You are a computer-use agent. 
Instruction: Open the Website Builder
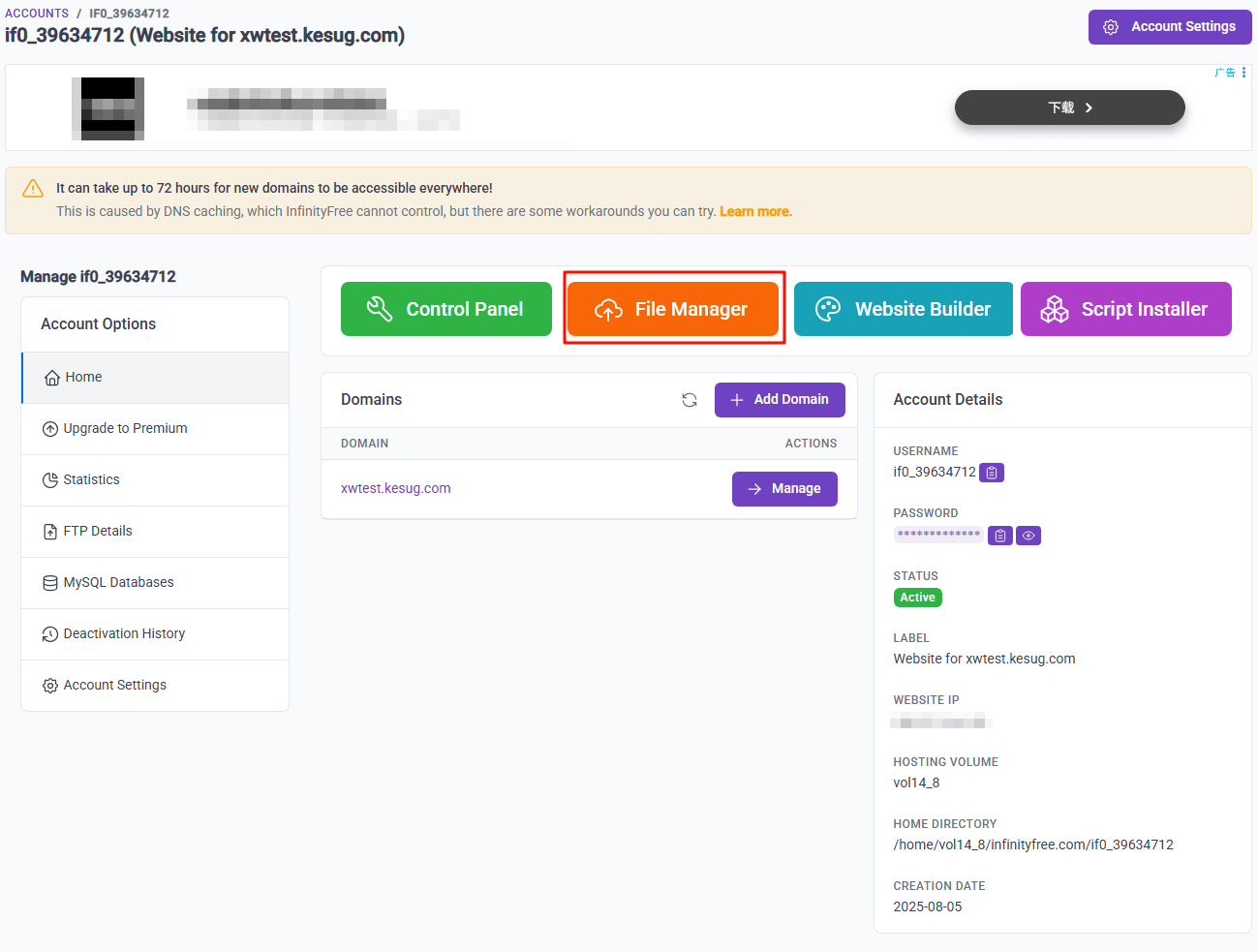tap(903, 309)
